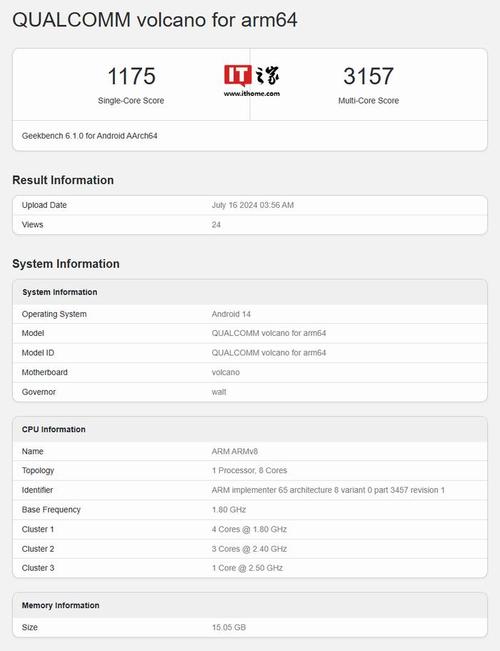Click the 'Model ID' row label
Viewport: 500px width, 651px height.
[x=38, y=352]
